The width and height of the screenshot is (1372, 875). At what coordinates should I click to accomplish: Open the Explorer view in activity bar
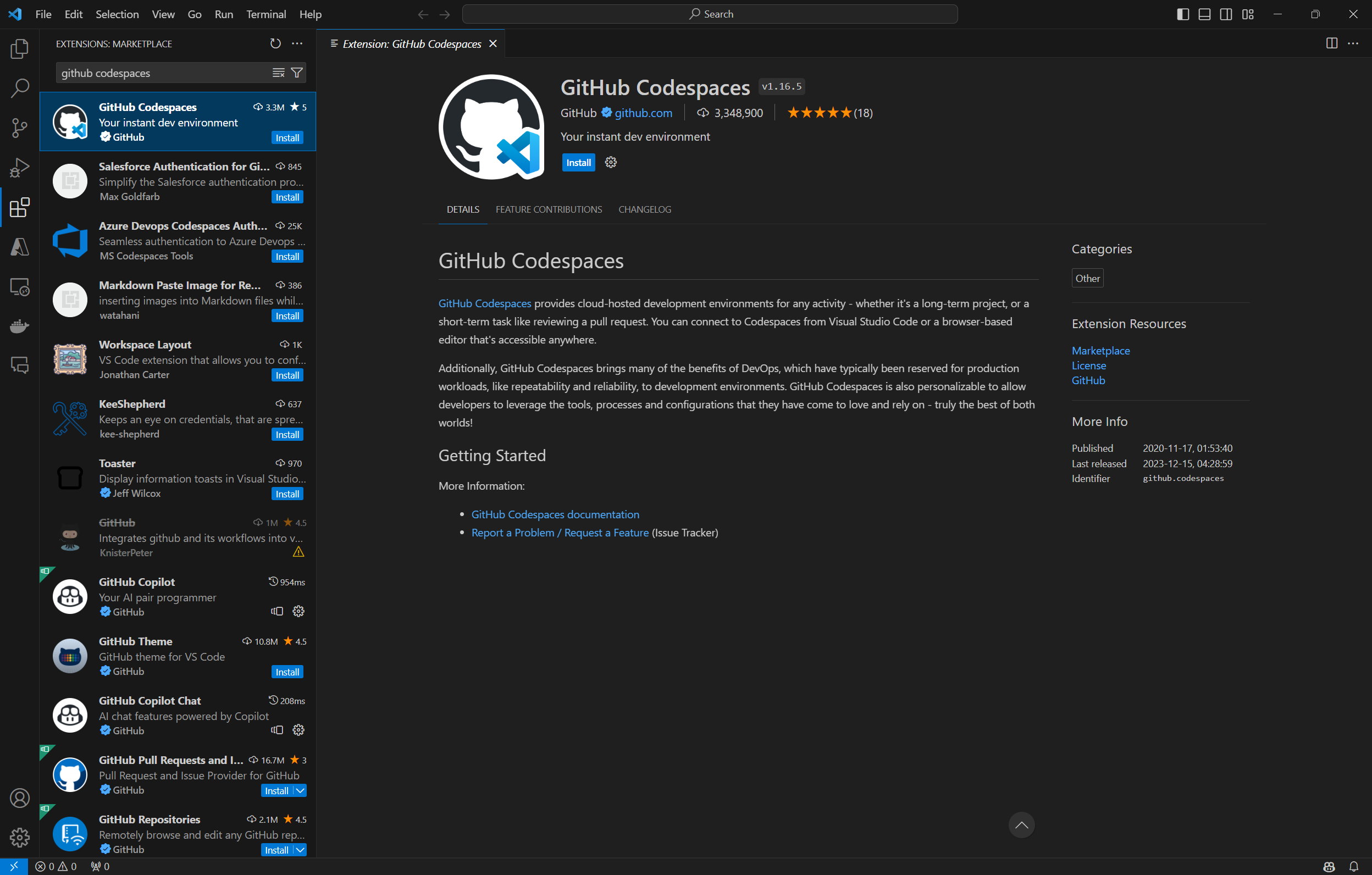[19, 49]
